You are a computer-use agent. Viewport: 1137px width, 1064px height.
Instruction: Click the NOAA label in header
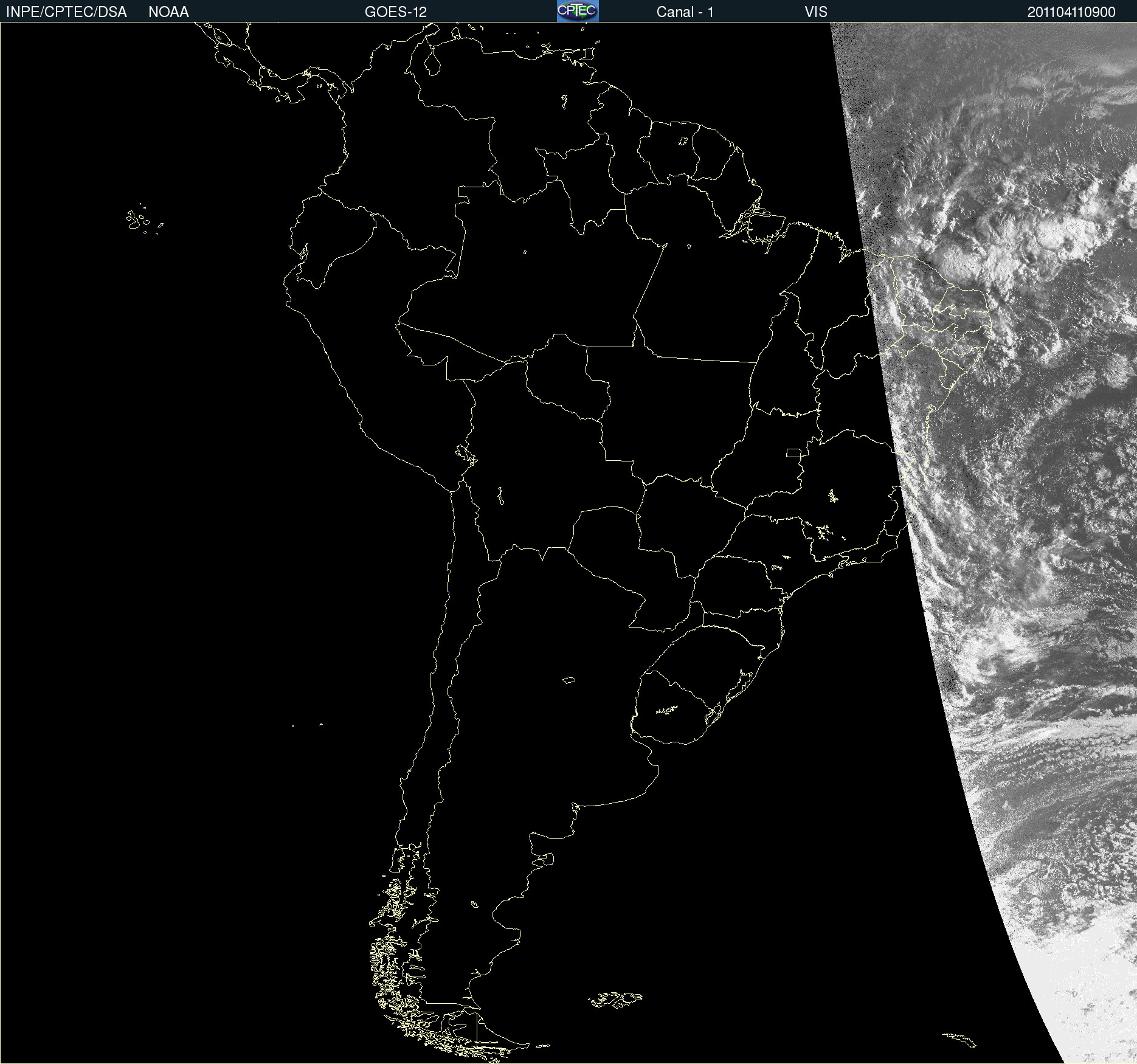(168, 12)
